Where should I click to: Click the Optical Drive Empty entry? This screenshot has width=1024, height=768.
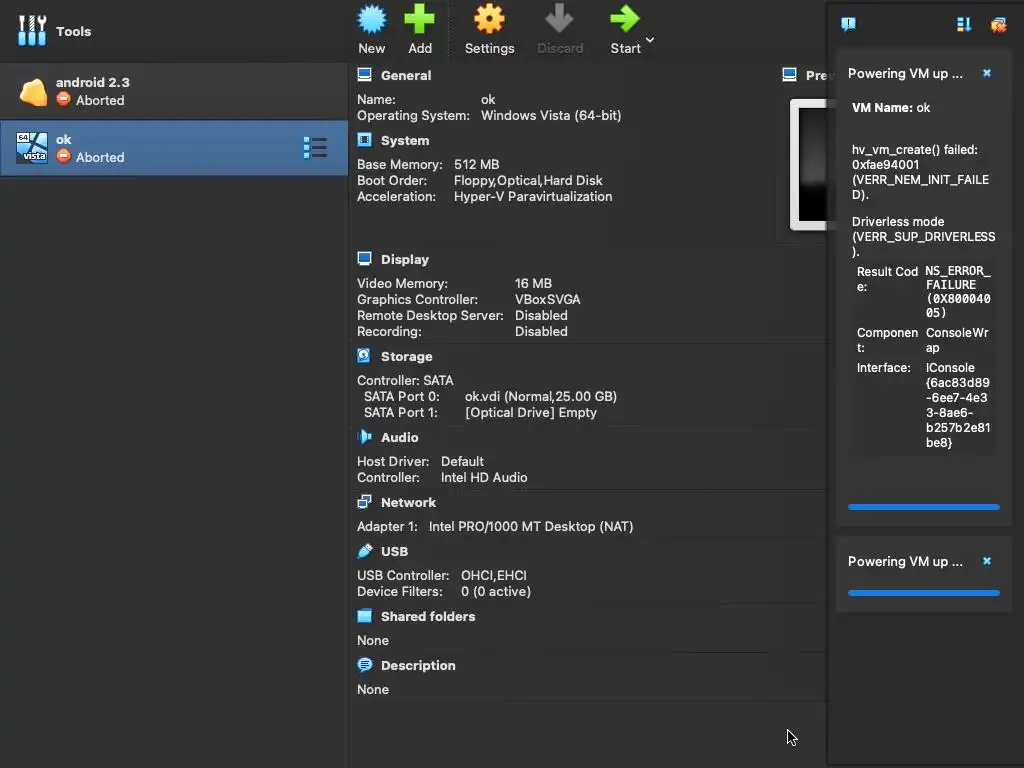coord(531,413)
